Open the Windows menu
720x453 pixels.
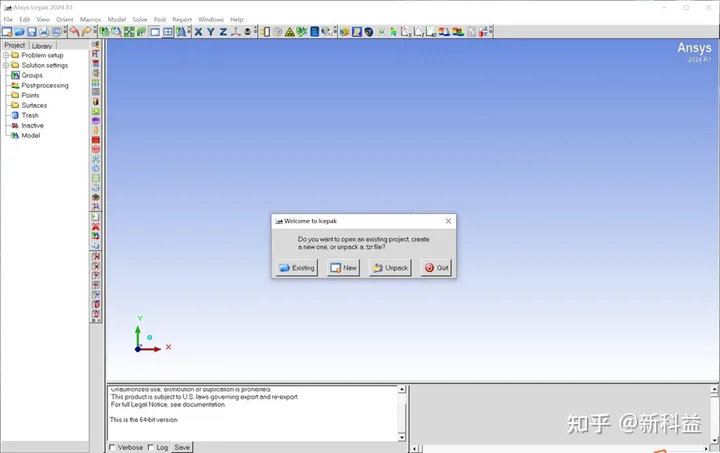point(211,19)
